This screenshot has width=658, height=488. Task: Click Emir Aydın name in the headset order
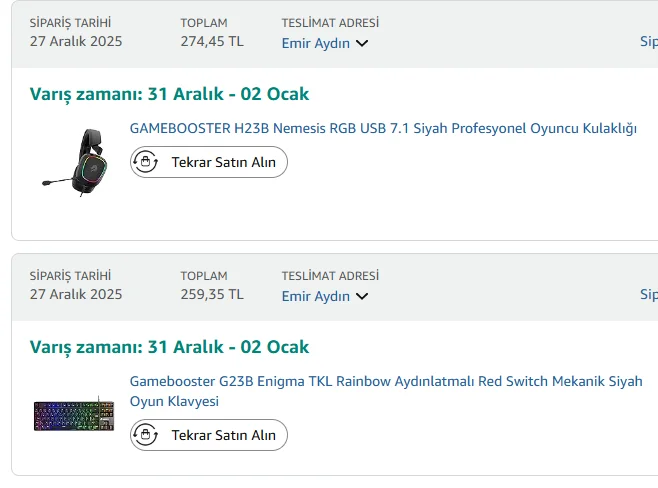point(315,43)
